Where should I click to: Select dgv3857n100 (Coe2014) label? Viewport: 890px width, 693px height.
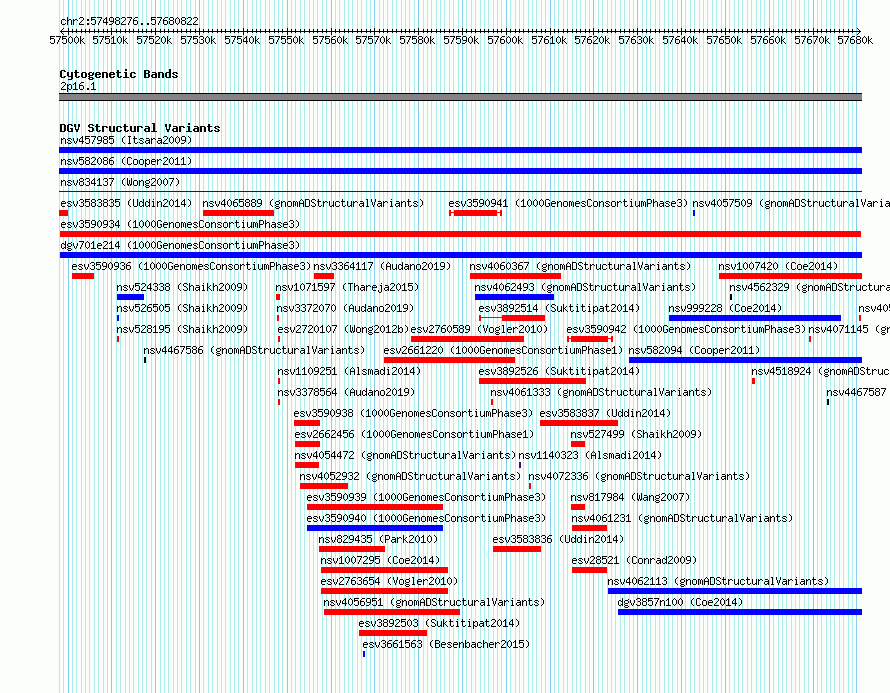click(680, 602)
